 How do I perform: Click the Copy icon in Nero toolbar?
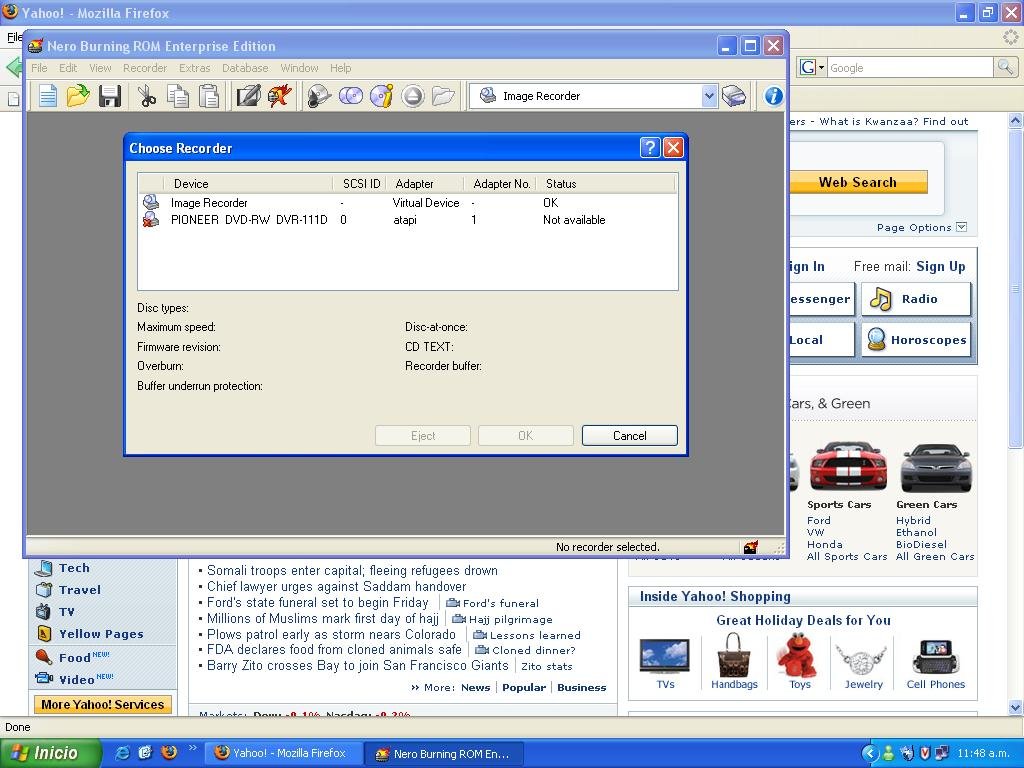tap(178, 96)
